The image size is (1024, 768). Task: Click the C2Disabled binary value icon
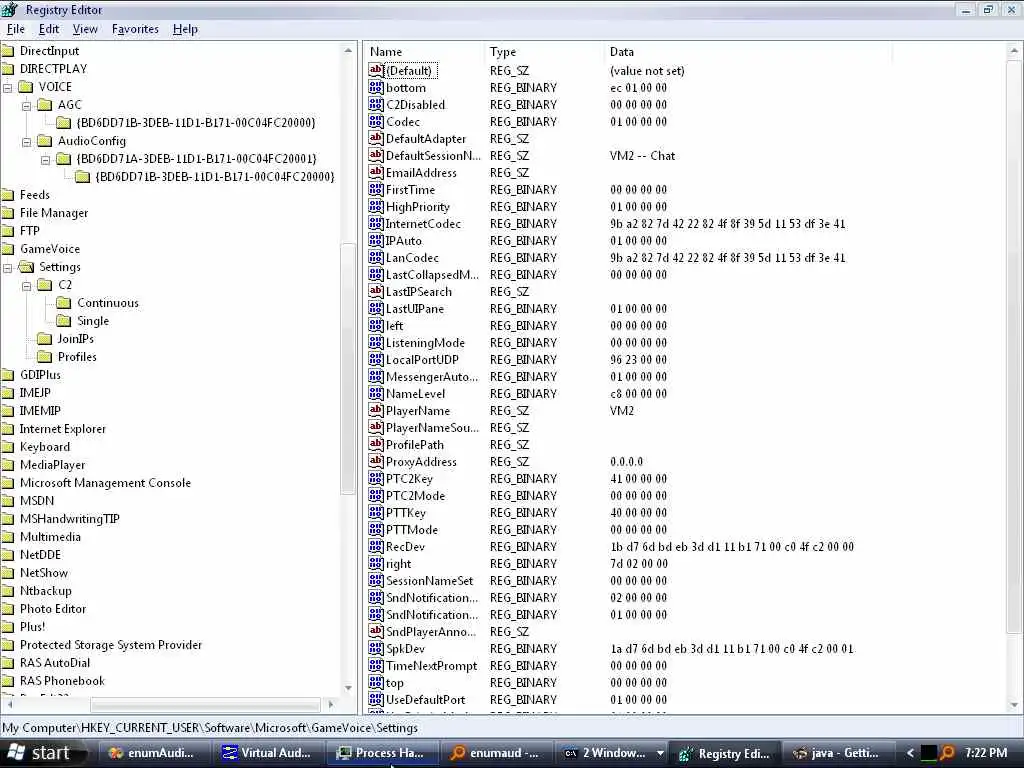[376, 104]
